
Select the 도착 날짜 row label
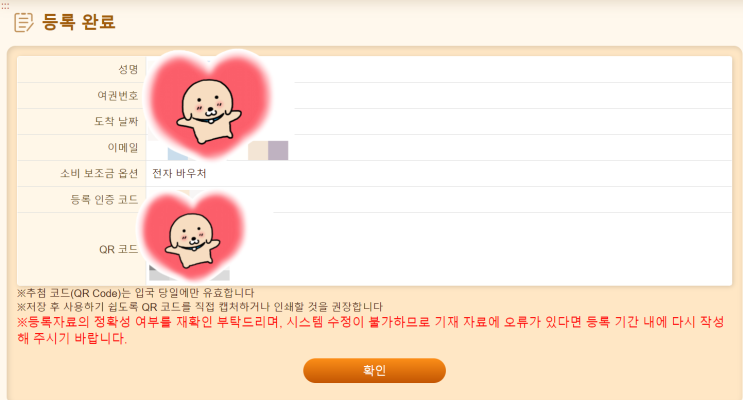(116, 121)
